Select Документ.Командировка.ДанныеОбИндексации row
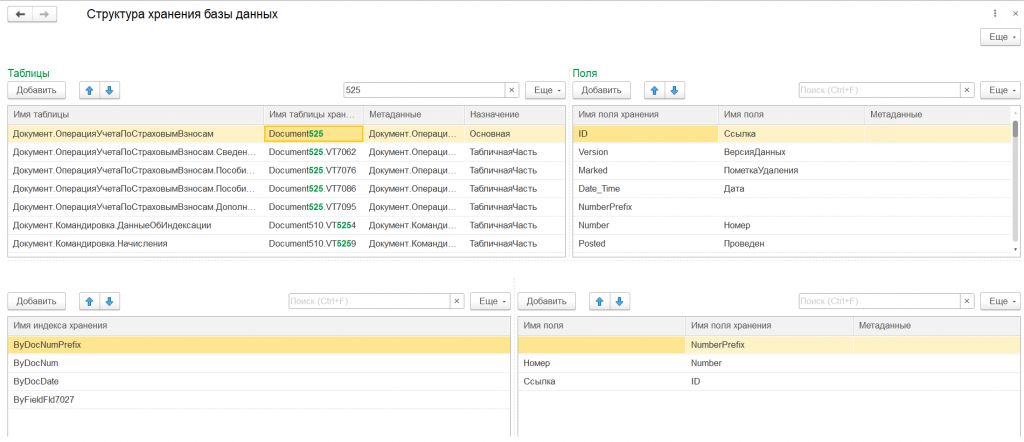This screenshot has height=442, width=1024. pos(287,225)
